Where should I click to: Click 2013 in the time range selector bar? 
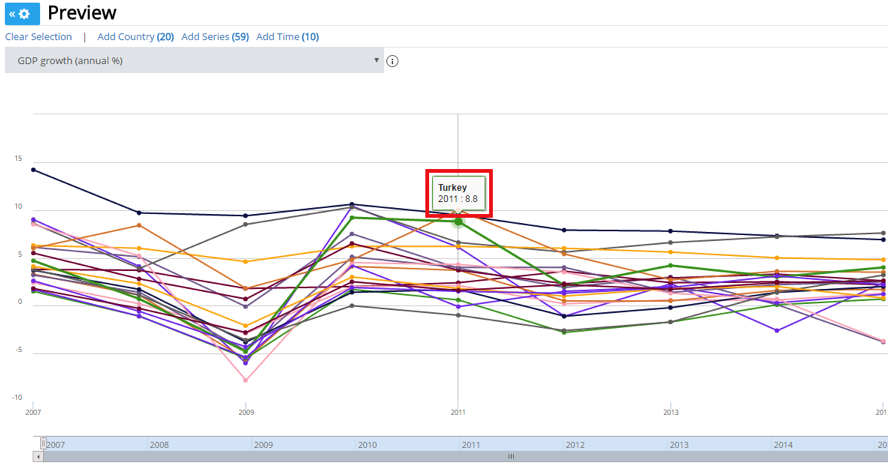[679, 444]
